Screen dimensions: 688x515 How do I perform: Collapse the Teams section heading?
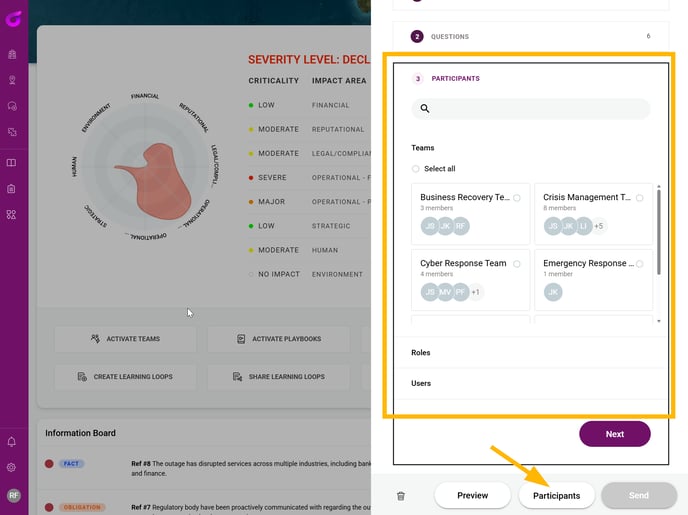coord(423,148)
